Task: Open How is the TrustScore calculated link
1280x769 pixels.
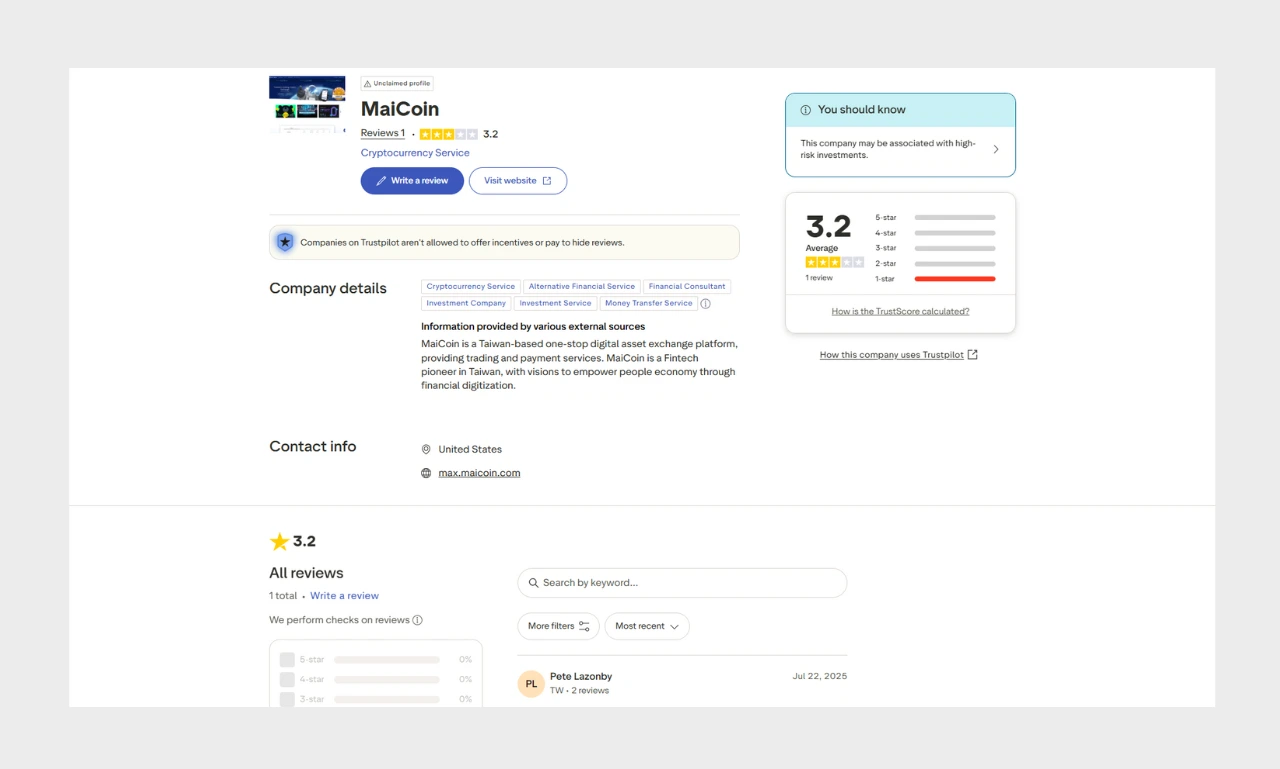Action: click(900, 311)
